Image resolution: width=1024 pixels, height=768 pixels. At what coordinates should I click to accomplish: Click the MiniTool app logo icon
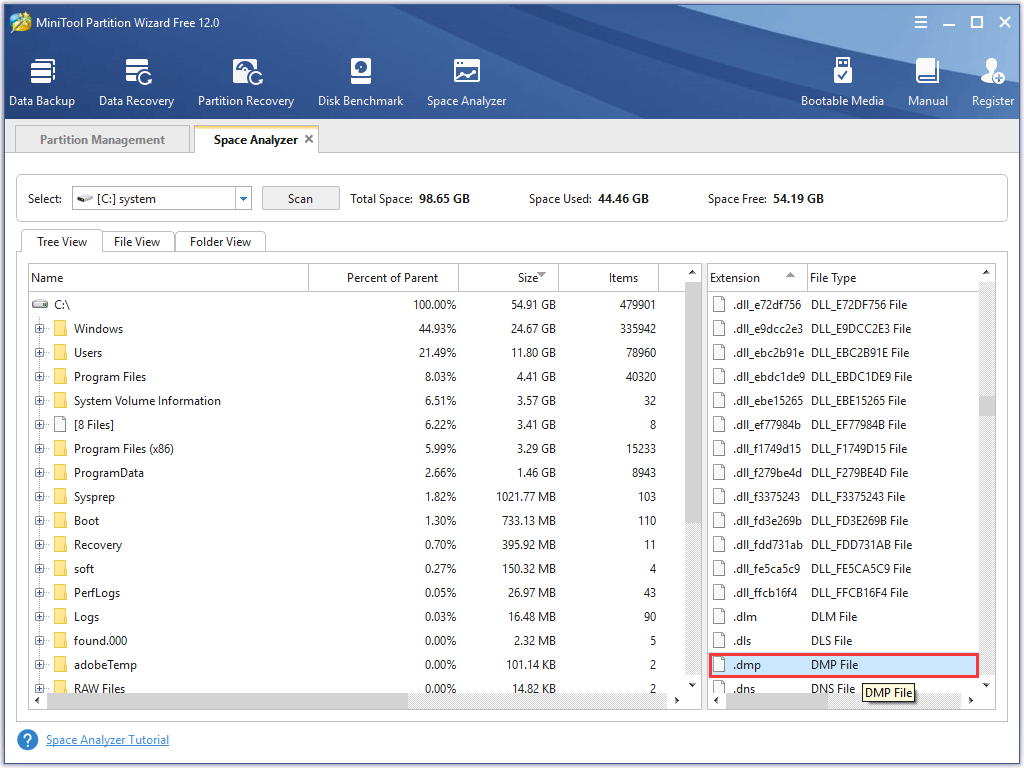coord(20,22)
